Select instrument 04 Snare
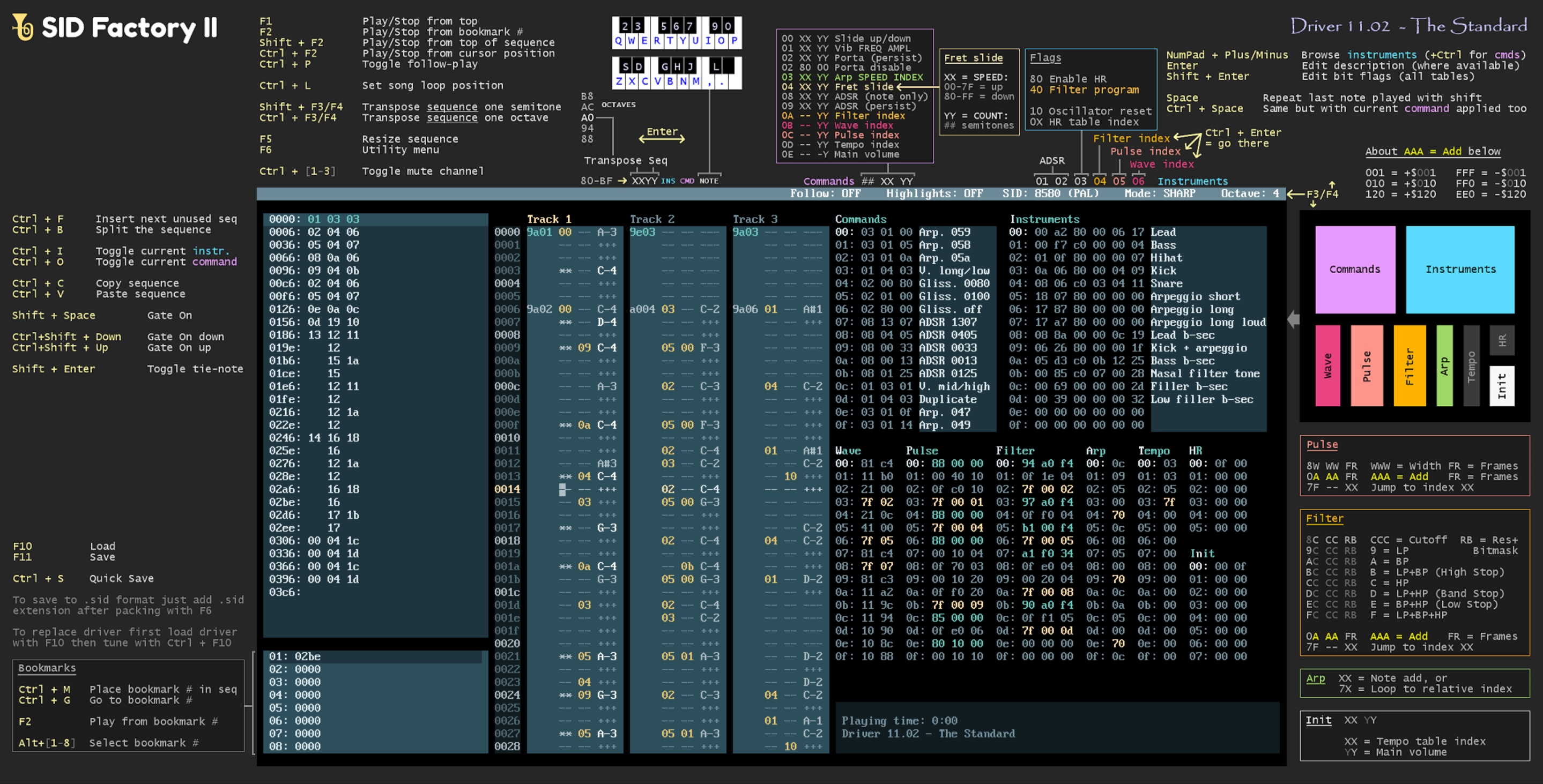 coord(1137,284)
